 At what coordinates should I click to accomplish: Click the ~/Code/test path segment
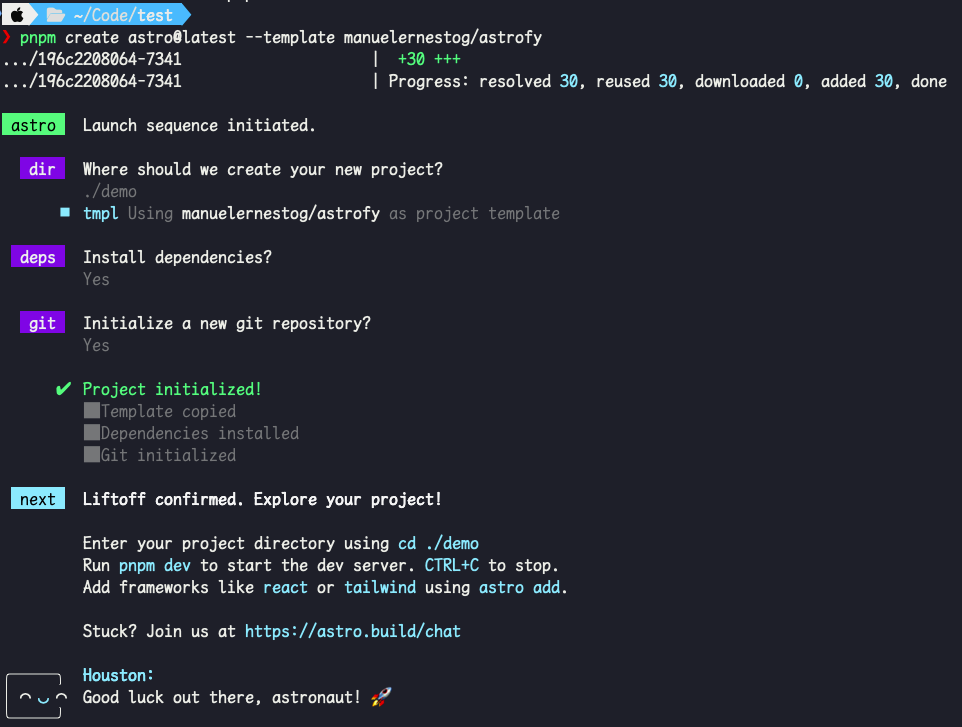point(122,15)
